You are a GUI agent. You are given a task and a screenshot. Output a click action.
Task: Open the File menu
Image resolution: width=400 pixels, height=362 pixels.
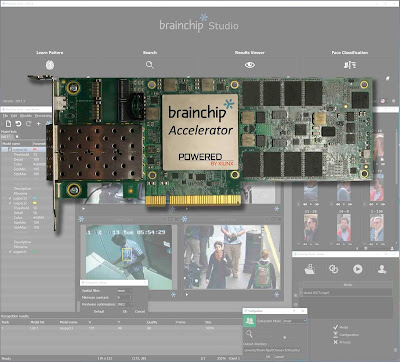pyautogui.click(x=5, y=116)
